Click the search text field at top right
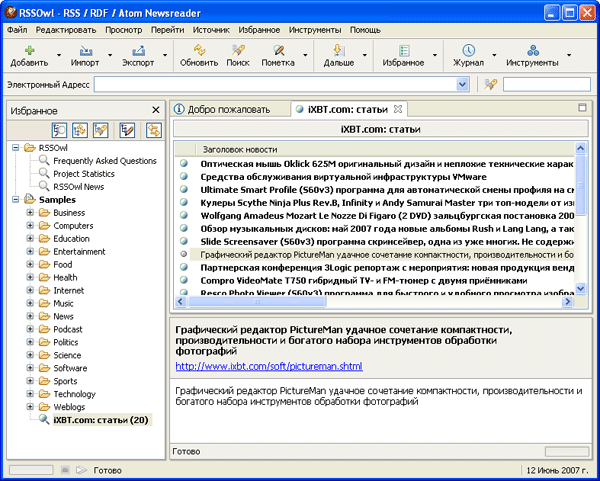600x481 pixels. pyautogui.click(x=547, y=85)
